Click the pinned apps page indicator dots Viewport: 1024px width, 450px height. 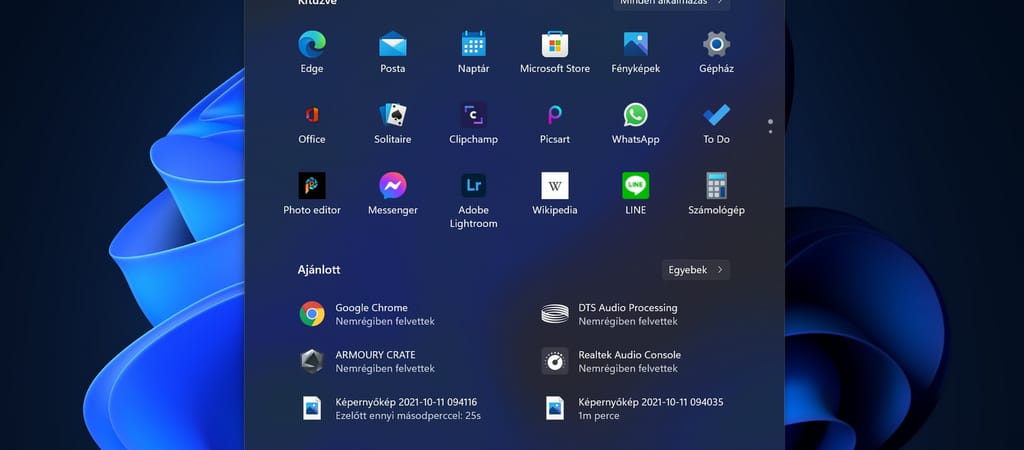coord(770,126)
